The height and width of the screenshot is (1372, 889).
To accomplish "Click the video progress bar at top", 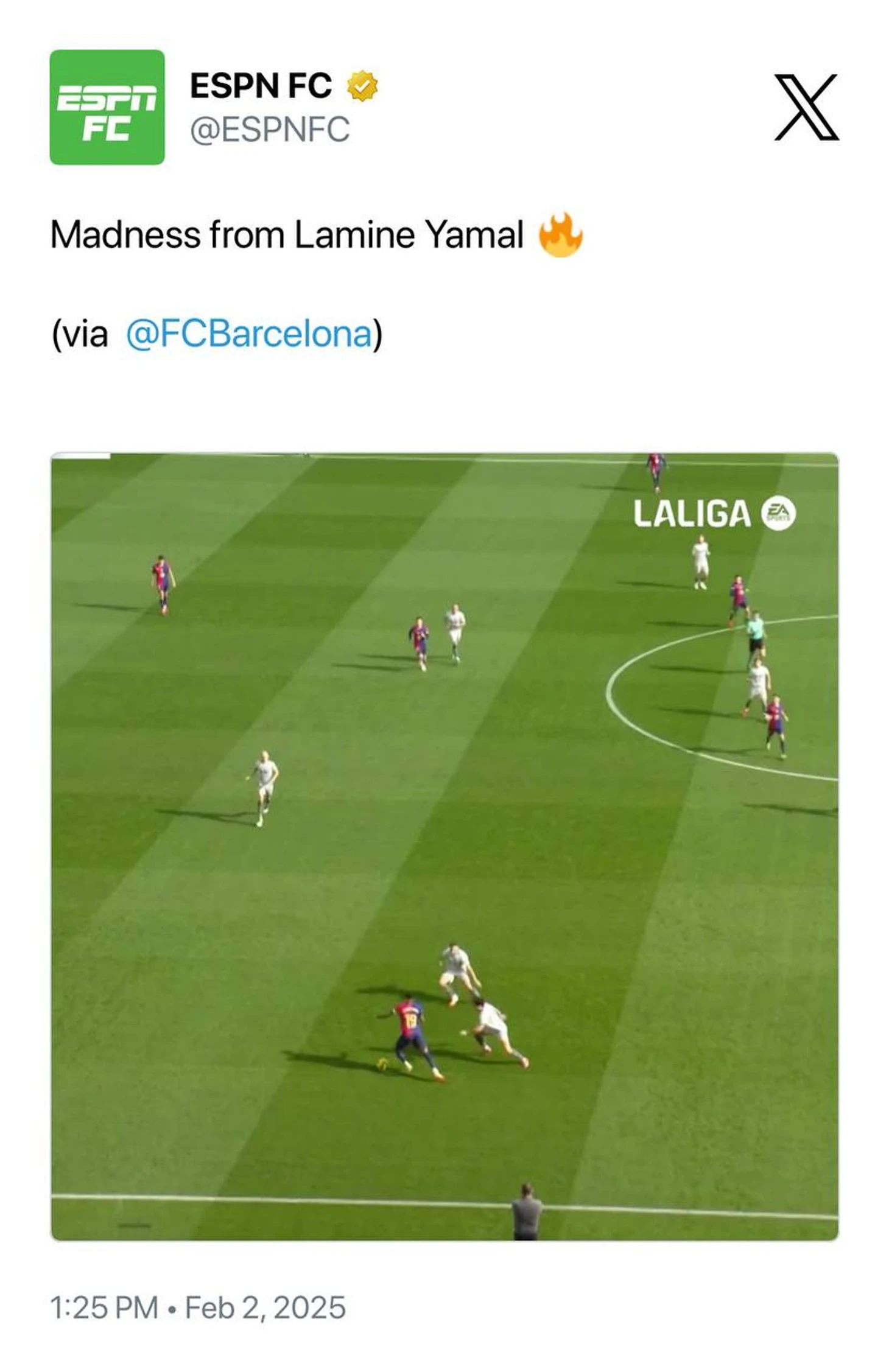I will [x=80, y=455].
